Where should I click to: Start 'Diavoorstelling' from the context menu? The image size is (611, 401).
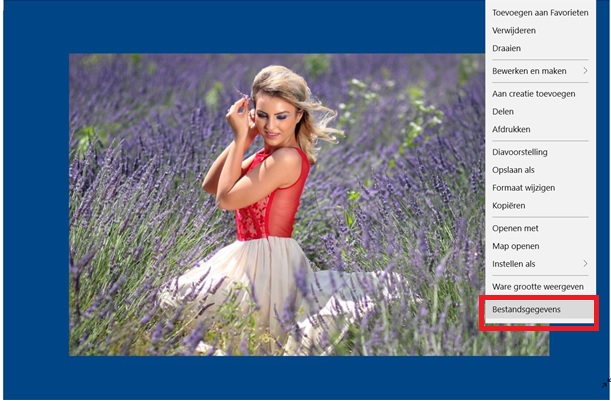pyautogui.click(x=519, y=152)
